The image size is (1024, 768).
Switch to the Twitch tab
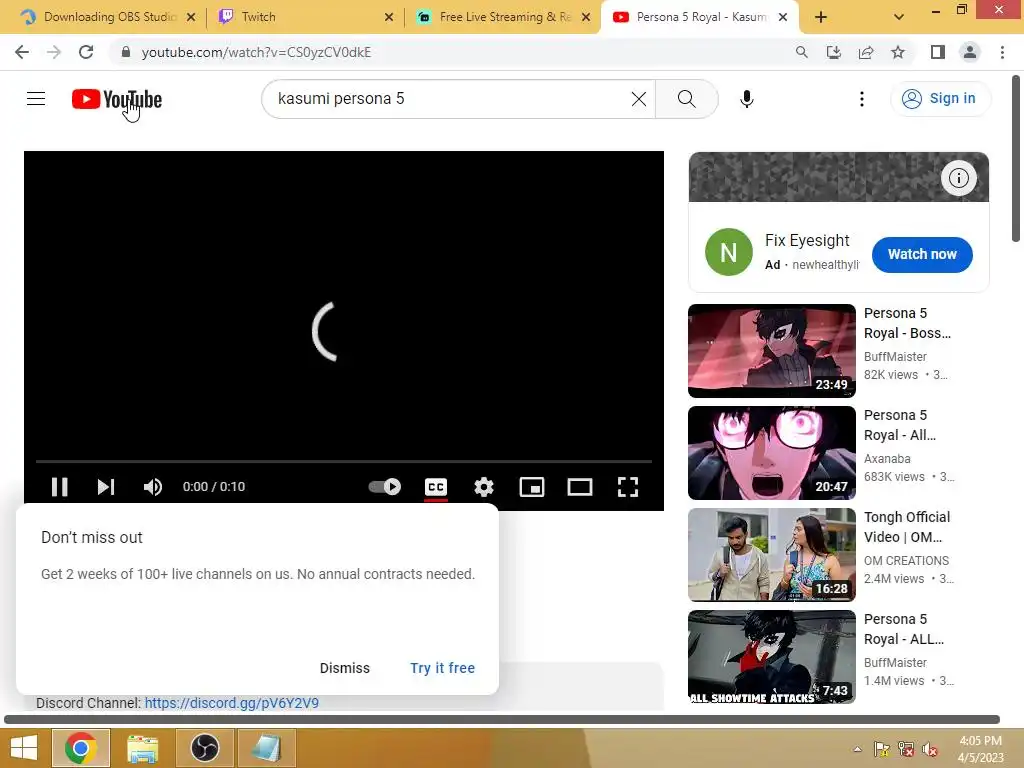pos(304,17)
